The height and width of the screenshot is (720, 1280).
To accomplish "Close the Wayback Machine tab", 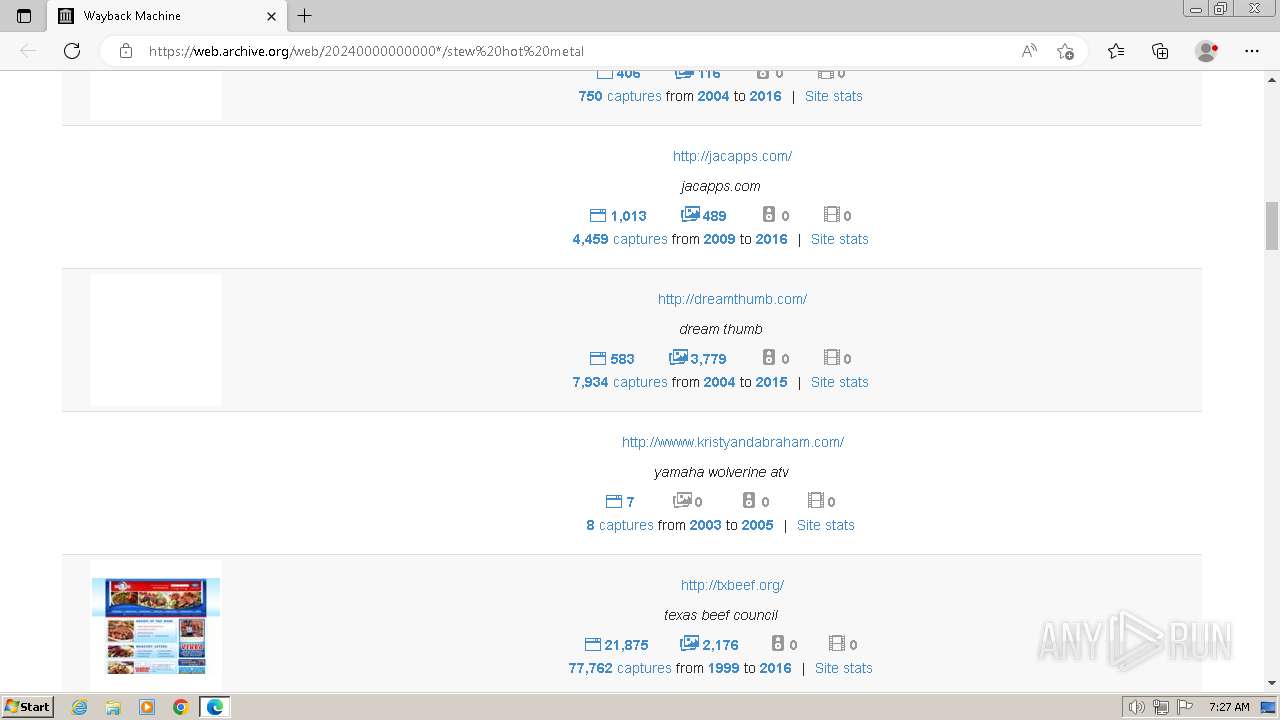I will 272,16.
